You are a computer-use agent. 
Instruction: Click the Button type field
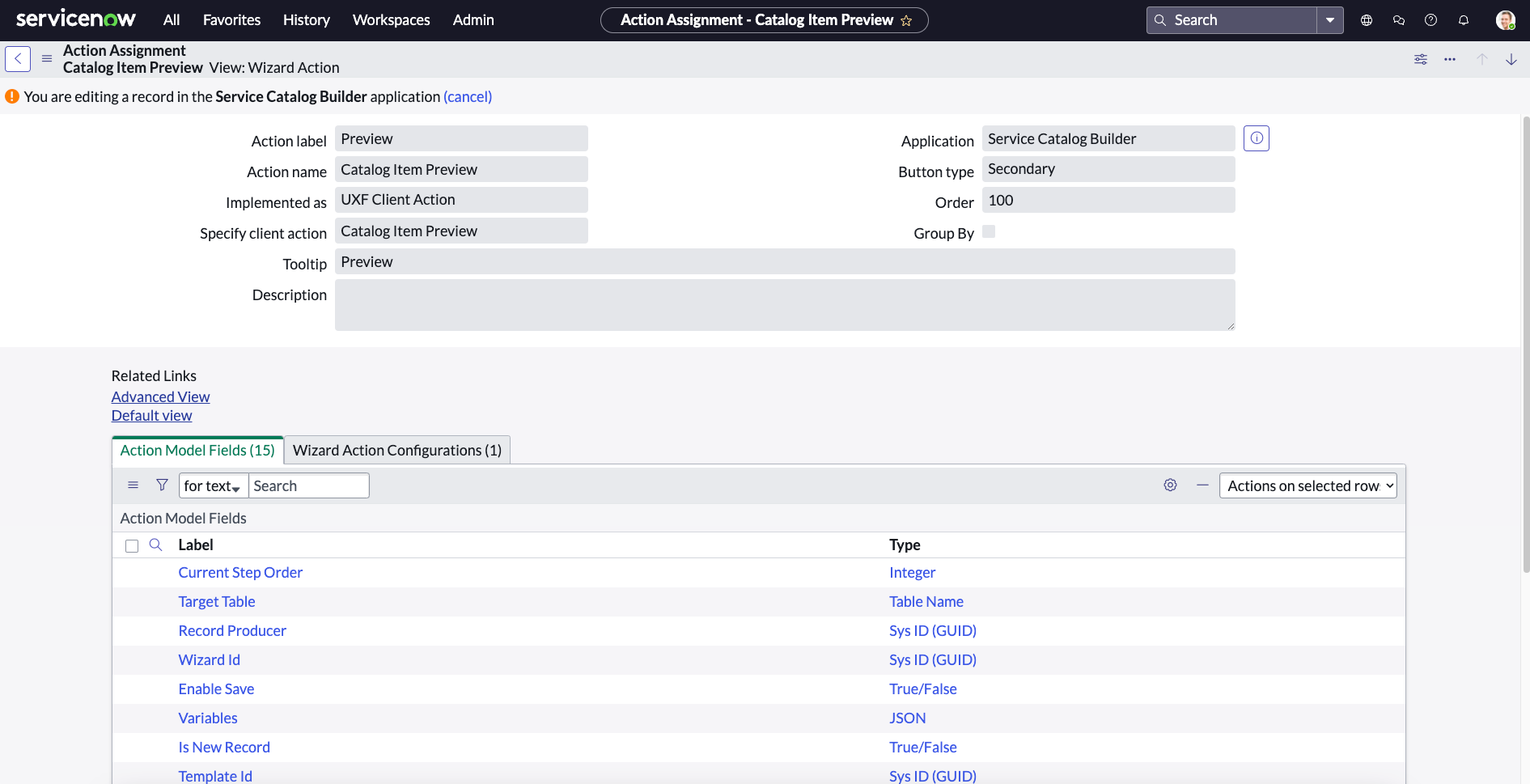click(1108, 169)
